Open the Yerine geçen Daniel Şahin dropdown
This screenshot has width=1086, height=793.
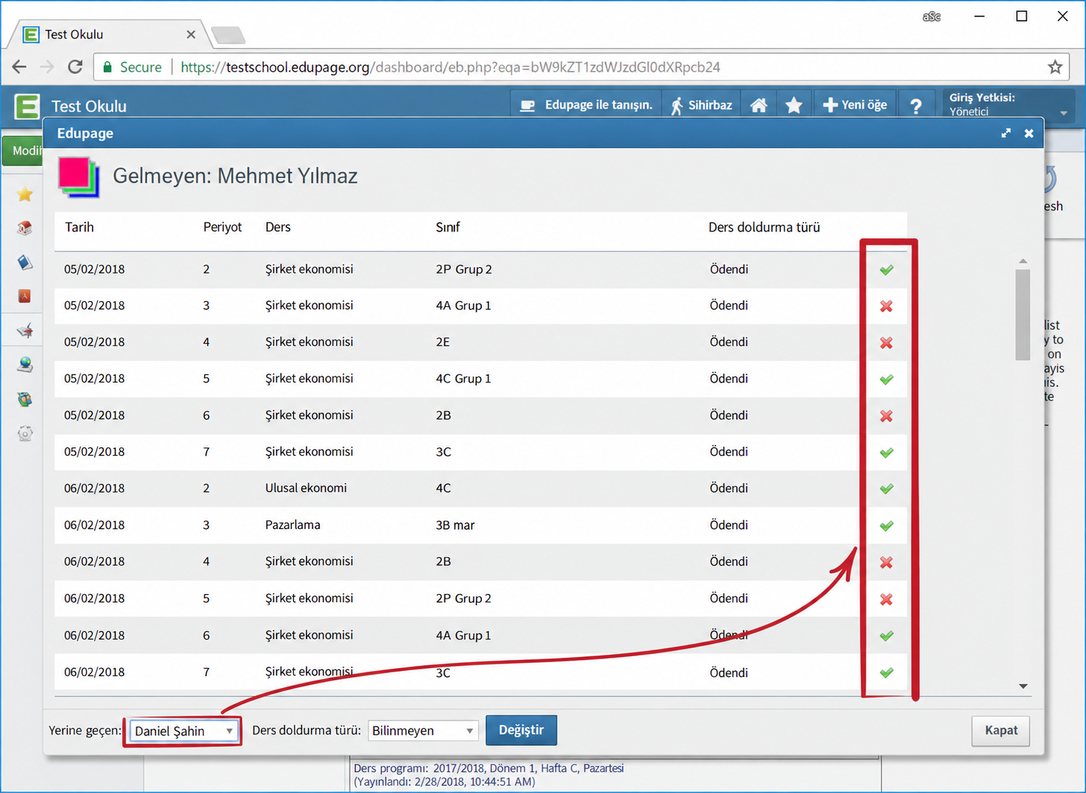184,731
